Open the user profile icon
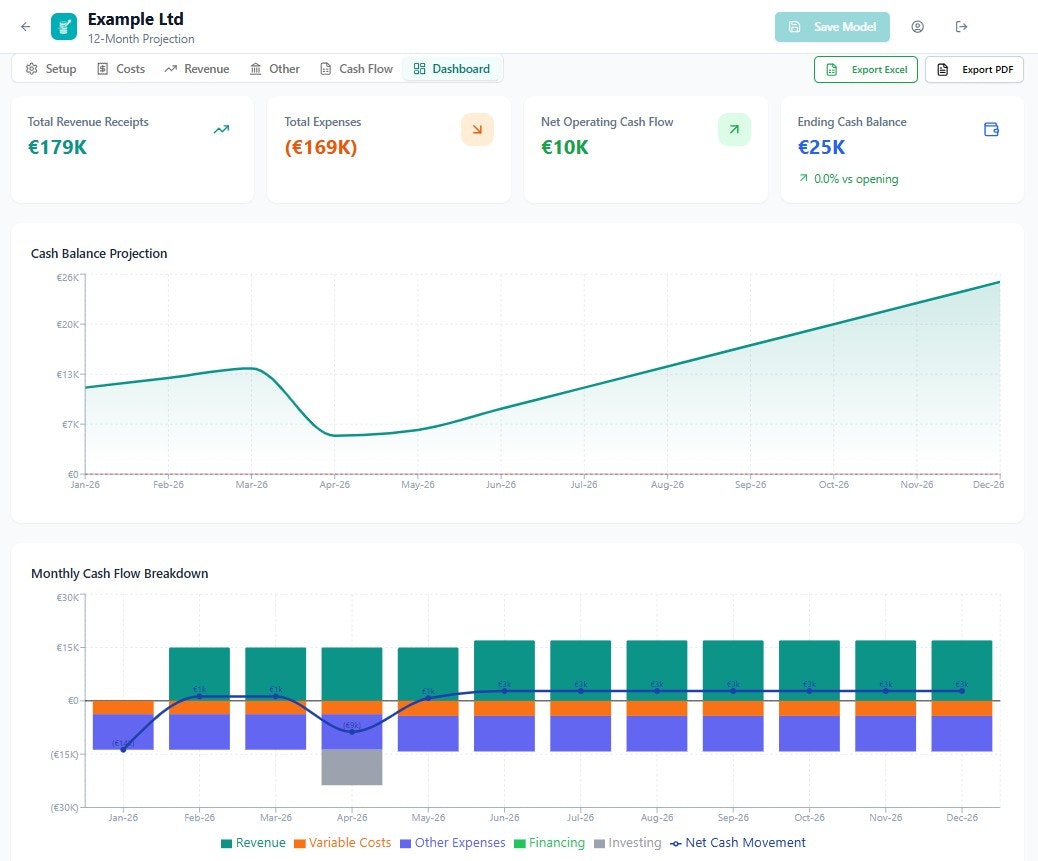The width and height of the screenshot is (1038, 861). (x=918, y=26)
